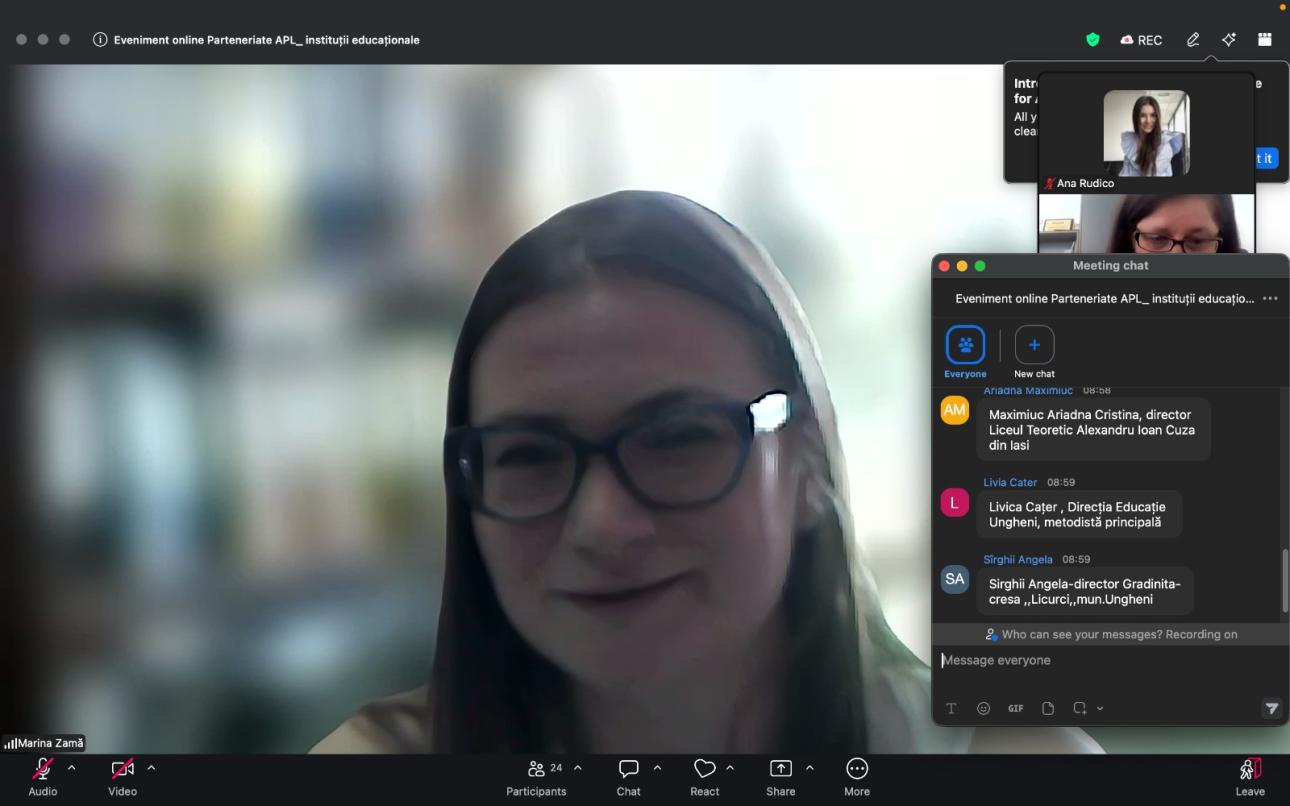1290x806 pixels.
Task: Click the cloud REC recording indicator
Action: pos(1141,40)
